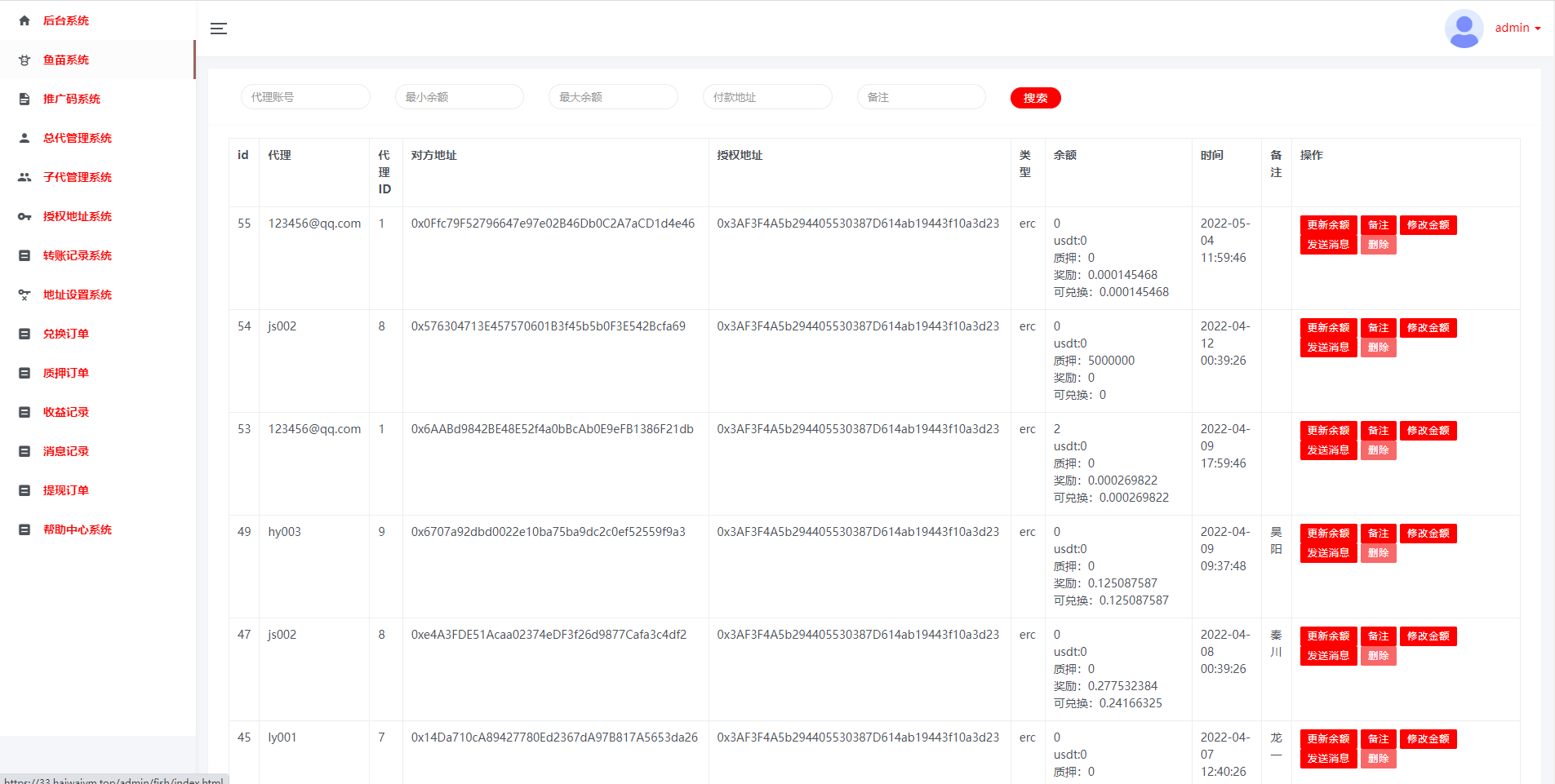Screen dimensions: 1555x784
Task: Click the icon next to 推广码系统
Action: coord(24,99)
